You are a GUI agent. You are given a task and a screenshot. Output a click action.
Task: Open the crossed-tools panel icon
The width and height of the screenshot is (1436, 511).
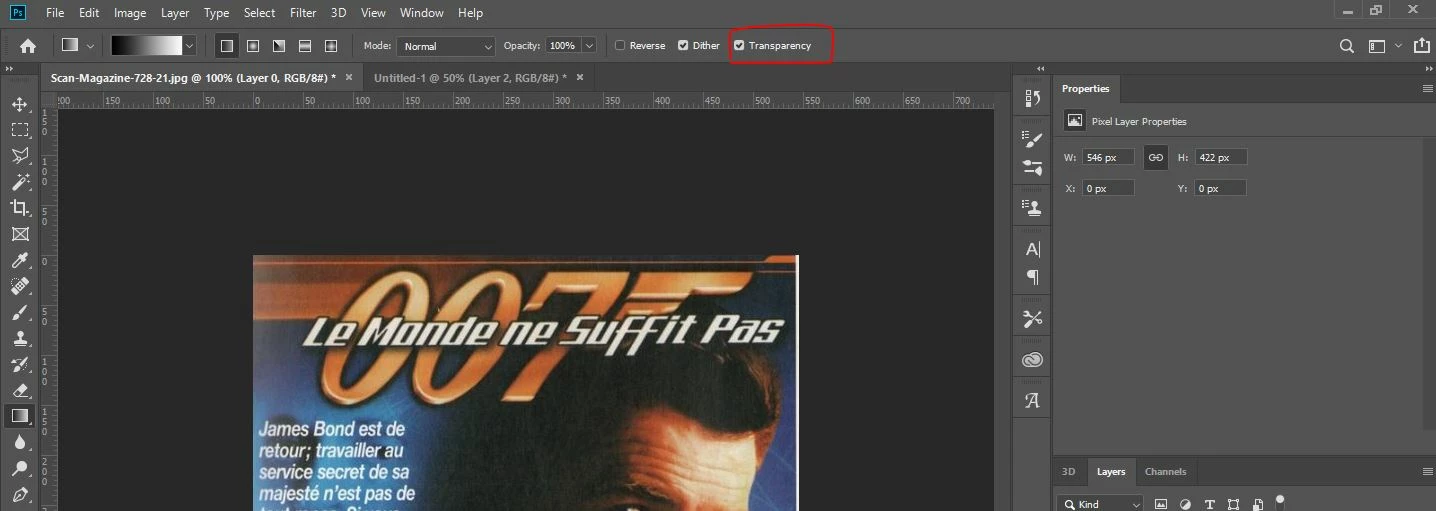click(x=1033, y=319)
